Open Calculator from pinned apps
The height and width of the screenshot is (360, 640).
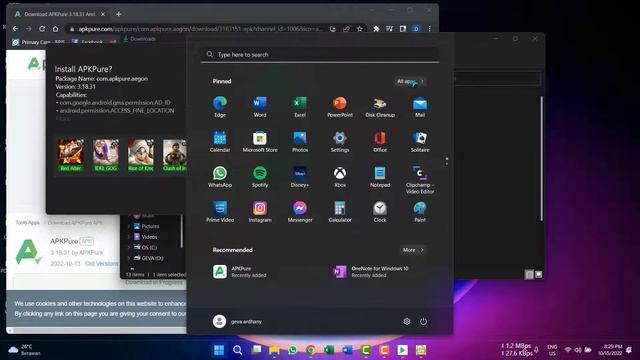[340, 212]
